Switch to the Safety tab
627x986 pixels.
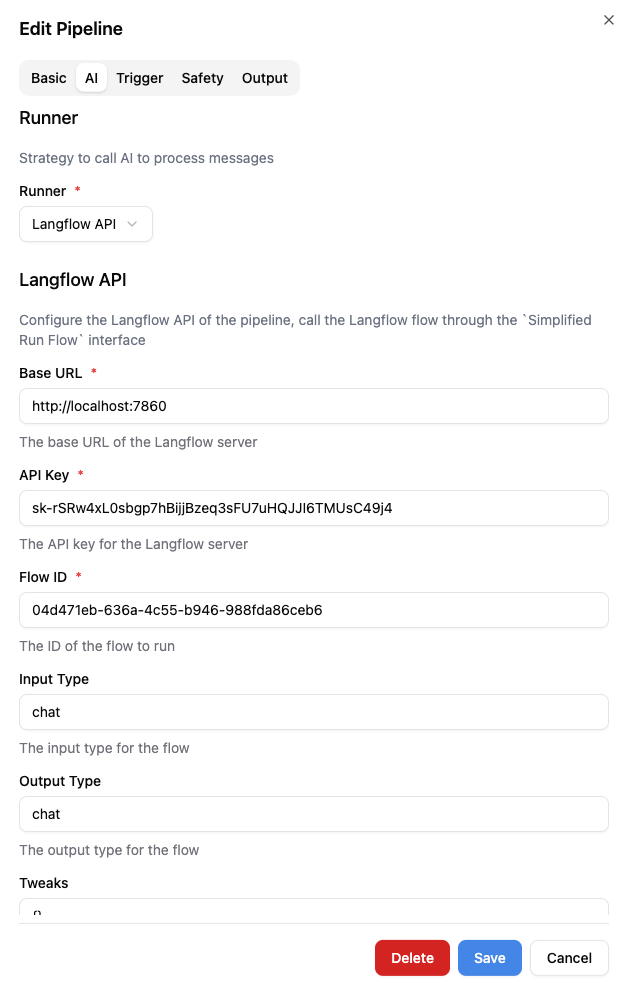(202, 77)
